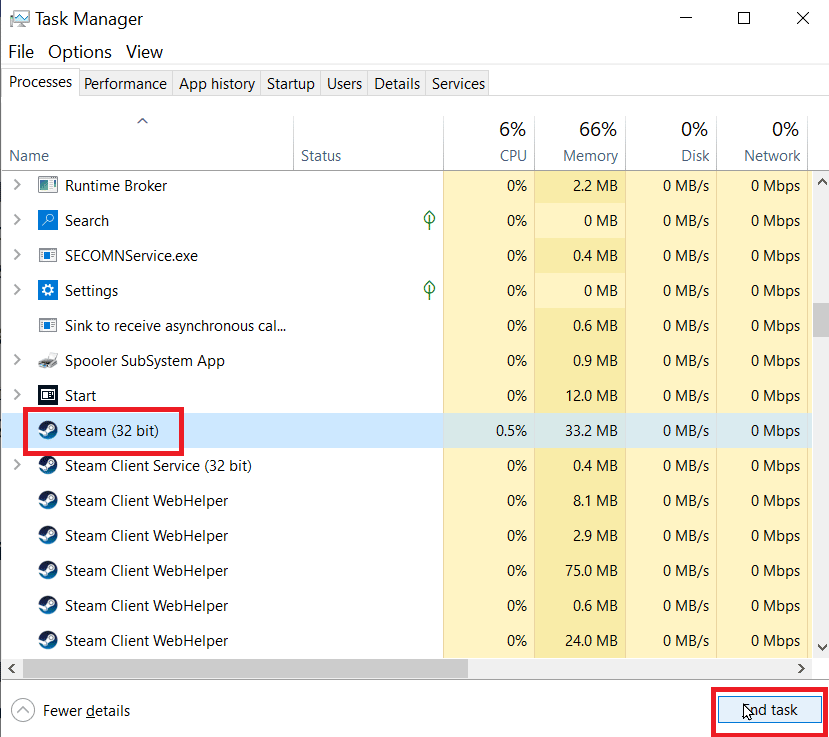Click the green leaf icon beside Settings

click(429, 290)
